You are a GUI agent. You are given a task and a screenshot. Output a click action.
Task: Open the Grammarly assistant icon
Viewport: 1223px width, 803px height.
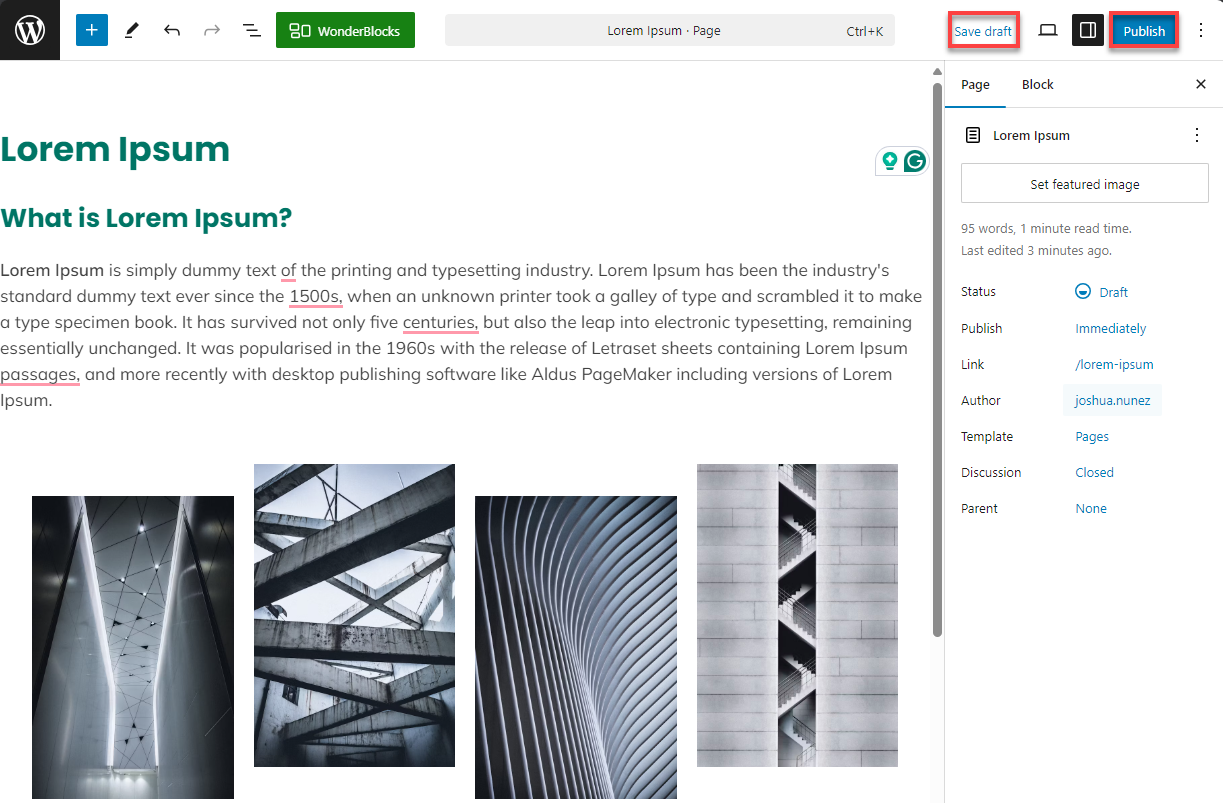point(916,160)
